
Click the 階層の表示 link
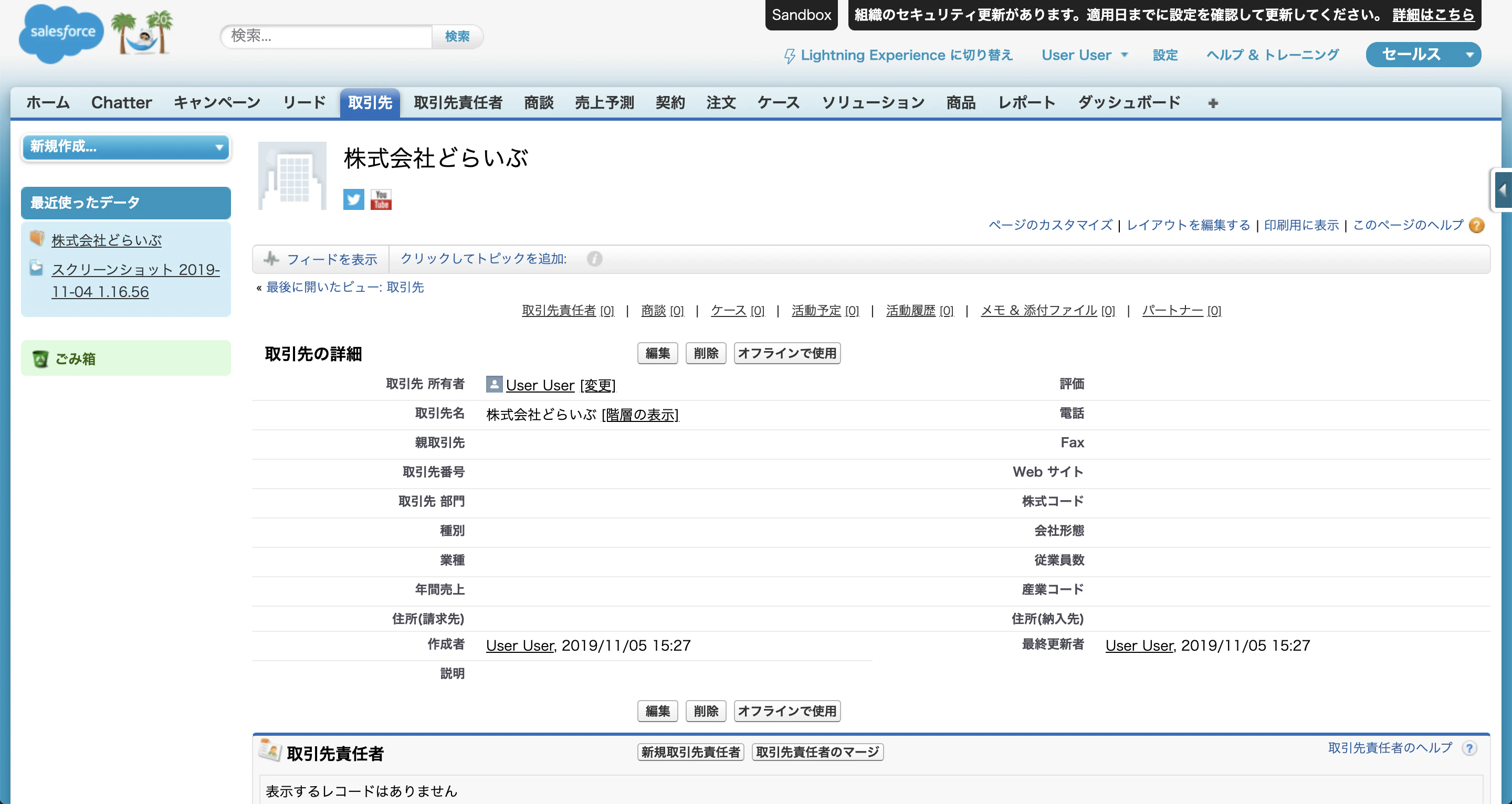(x=640, y=415)
